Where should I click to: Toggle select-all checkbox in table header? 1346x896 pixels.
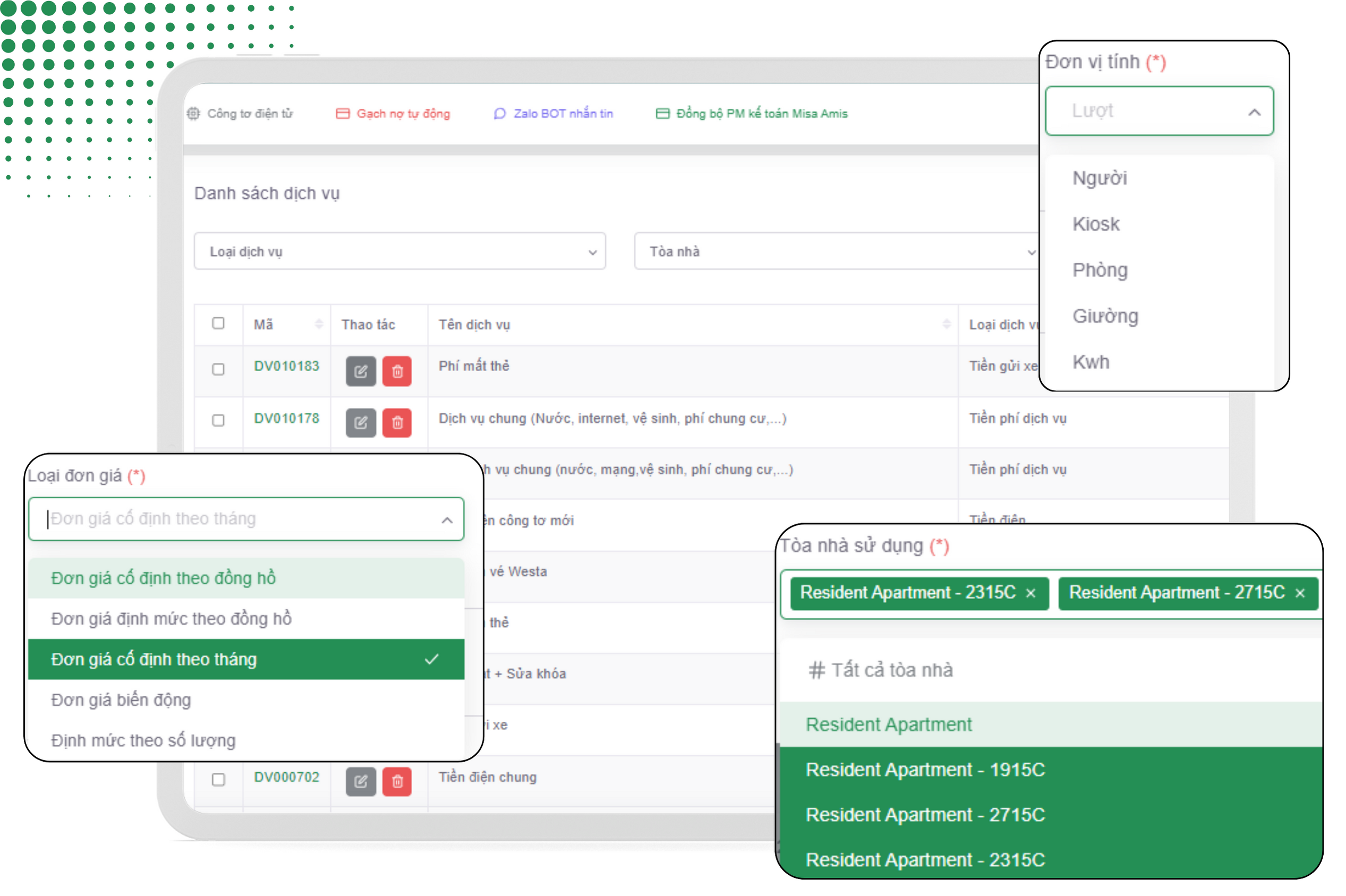click(218, 323)
